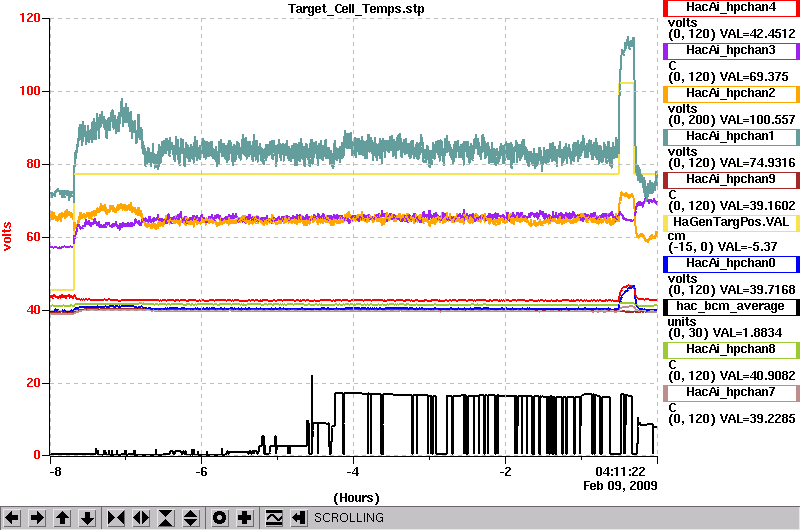Image resolution: width=800 pixels, height=530 pixels.
Task: Pan the graph down with the down-arrow icon
Action: [x=88, y=518]
